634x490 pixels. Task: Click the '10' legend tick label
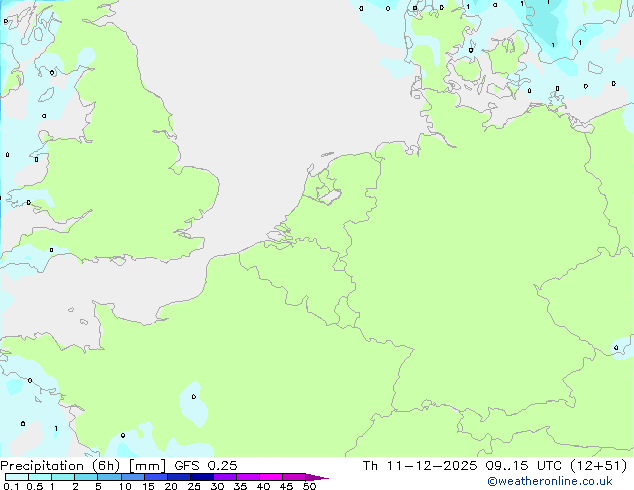coord(125,486)
